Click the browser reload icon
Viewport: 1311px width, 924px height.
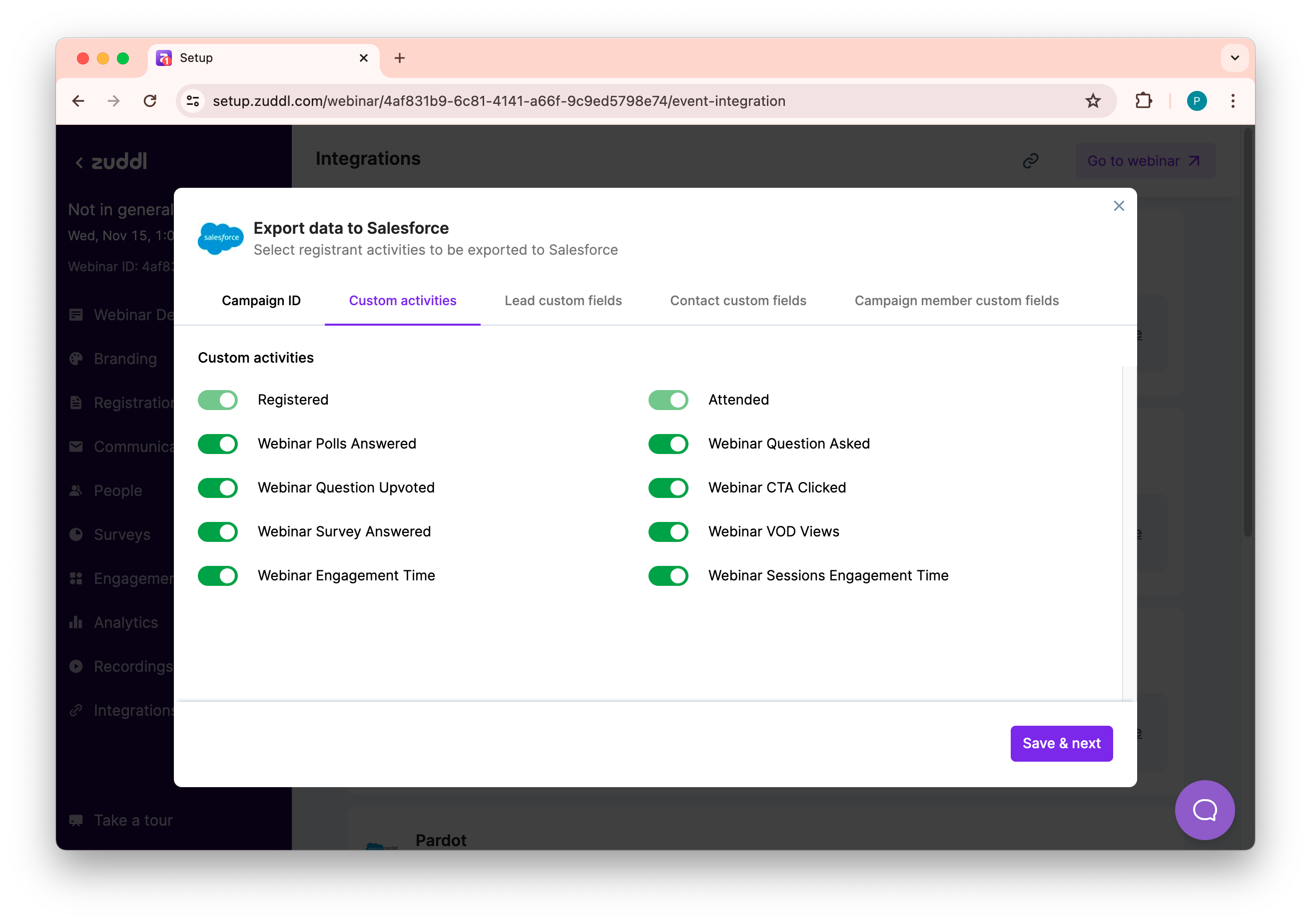pos(150,101)
